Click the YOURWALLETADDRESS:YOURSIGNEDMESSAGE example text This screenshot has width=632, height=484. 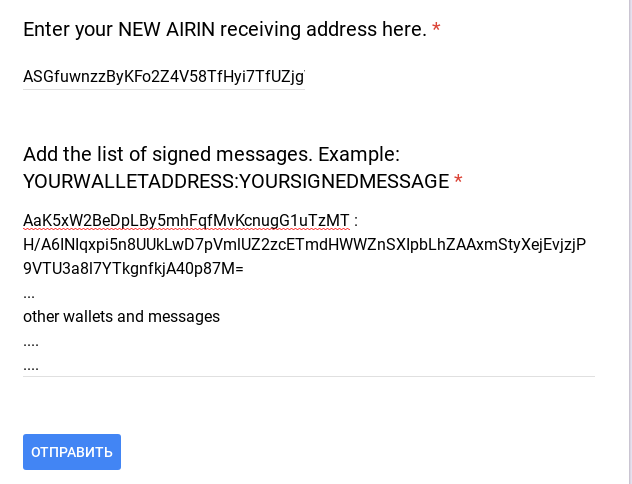236,181
